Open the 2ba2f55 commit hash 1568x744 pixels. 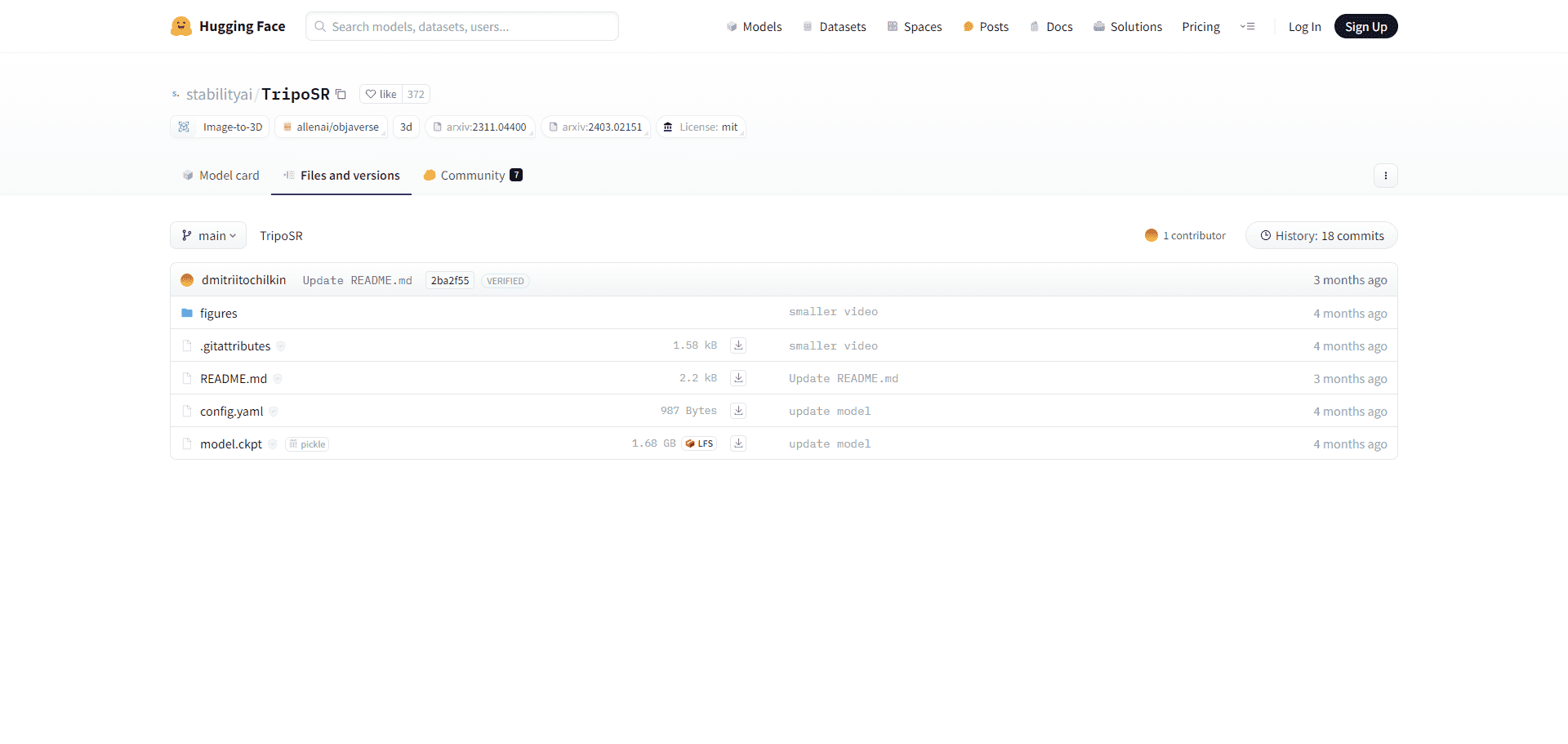[450, 280]
